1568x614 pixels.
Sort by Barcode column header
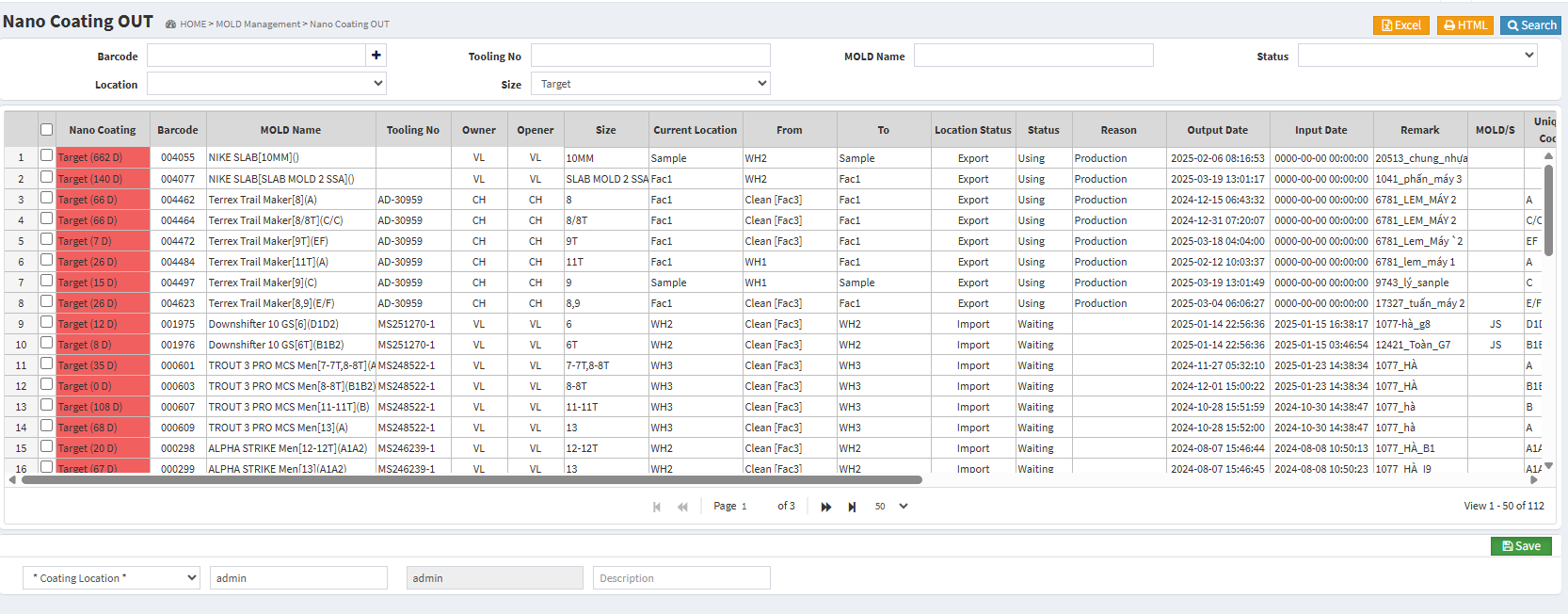pos(178,130)
